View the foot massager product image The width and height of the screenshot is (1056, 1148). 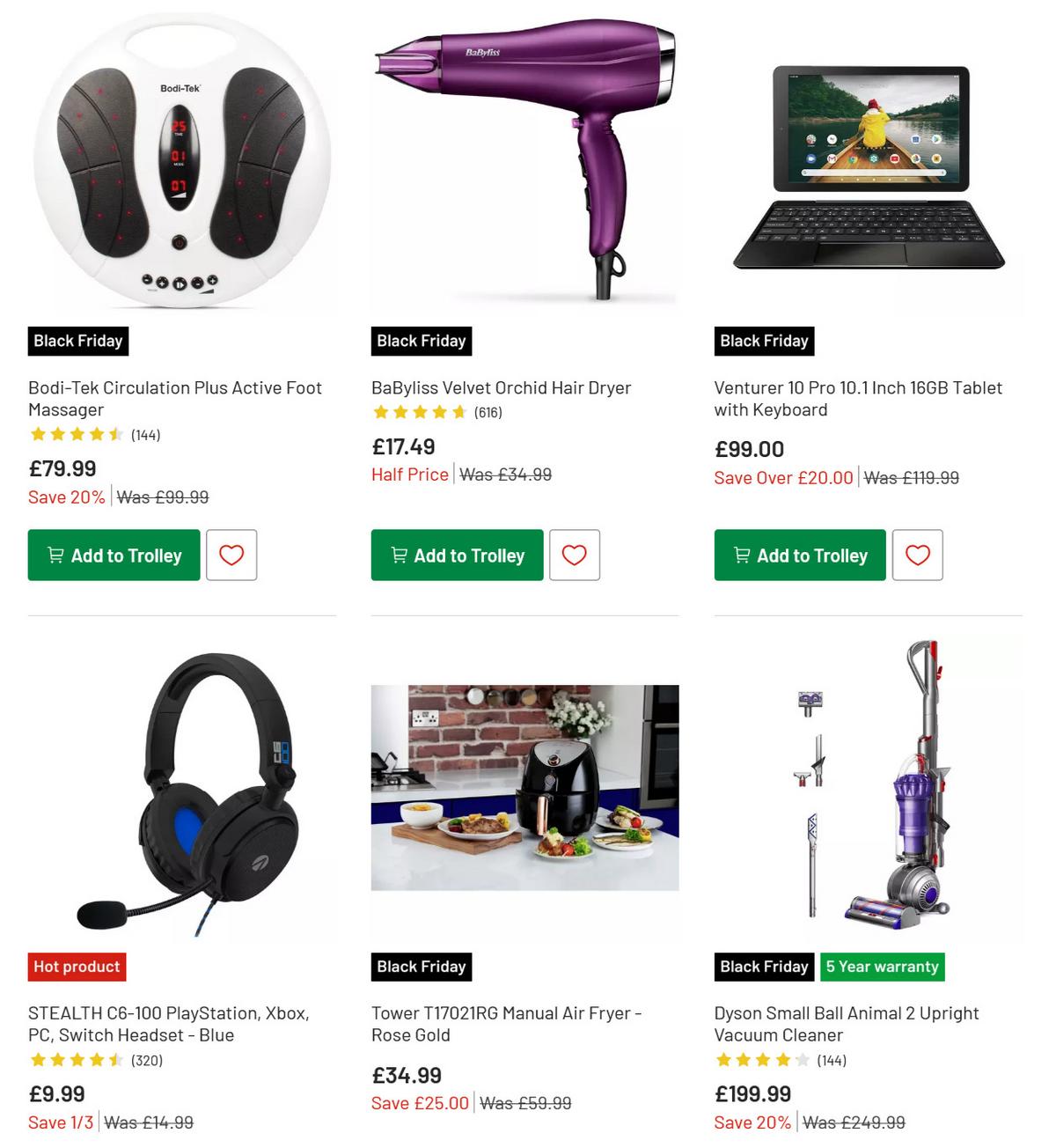tap(181, 163)
